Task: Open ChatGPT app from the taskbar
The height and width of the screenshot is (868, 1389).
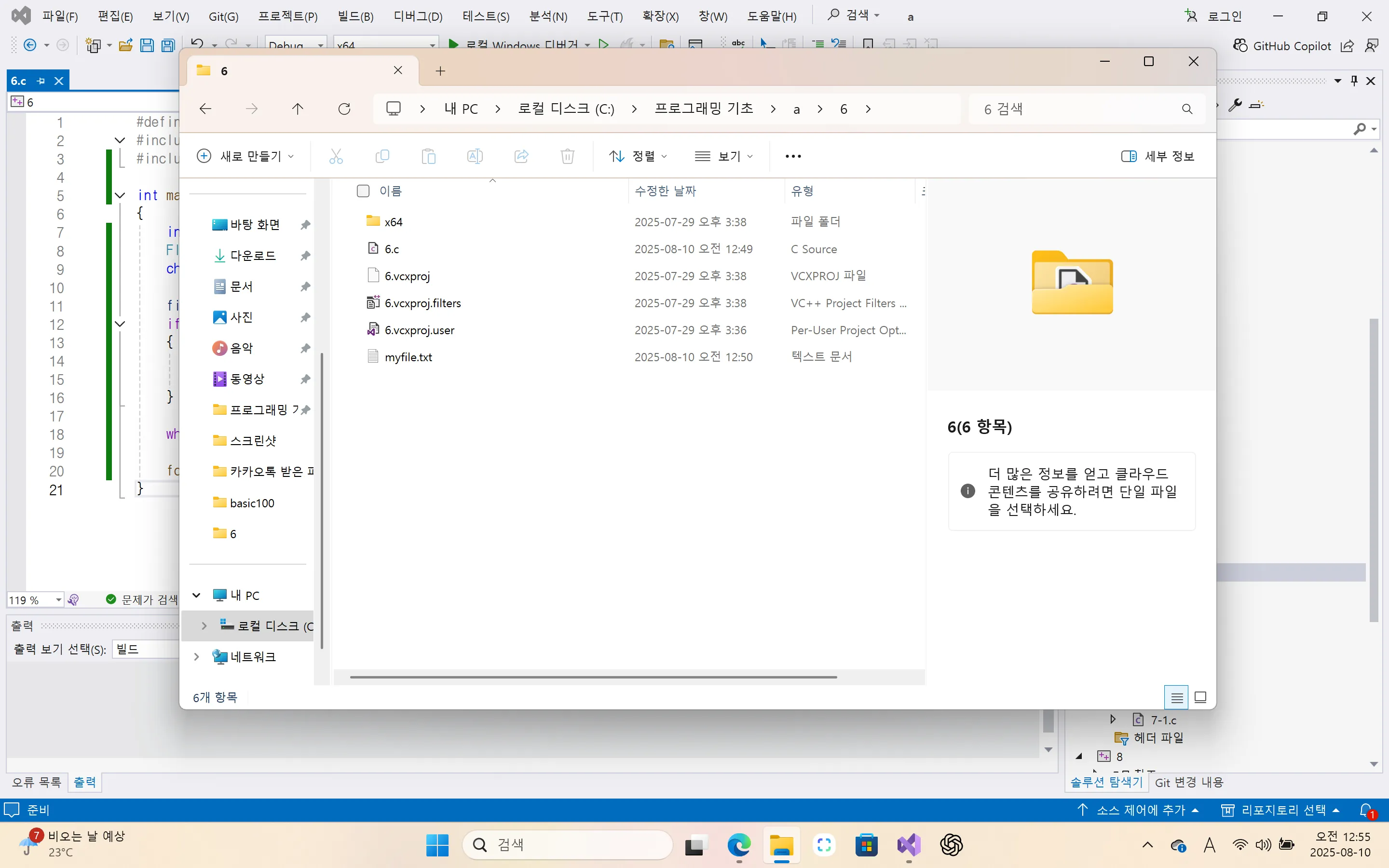Action: click(x=951, y=844)
